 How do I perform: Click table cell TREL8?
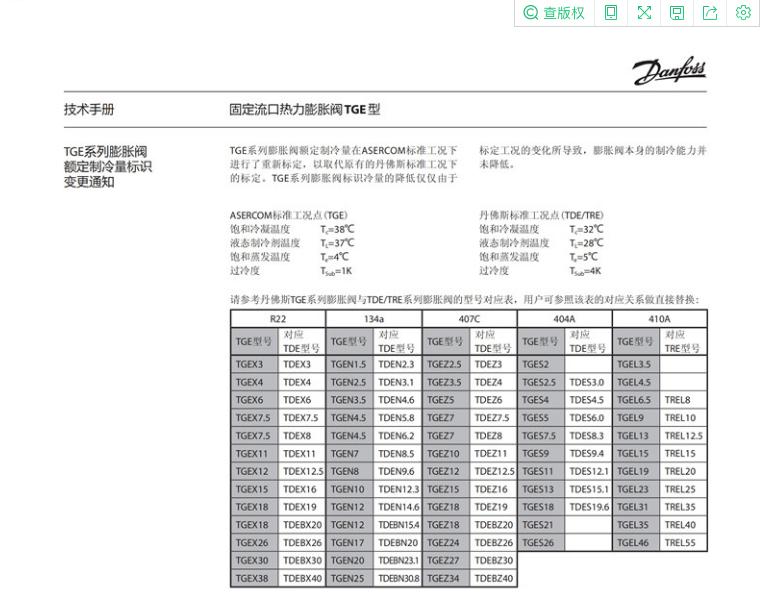point(683,400)
